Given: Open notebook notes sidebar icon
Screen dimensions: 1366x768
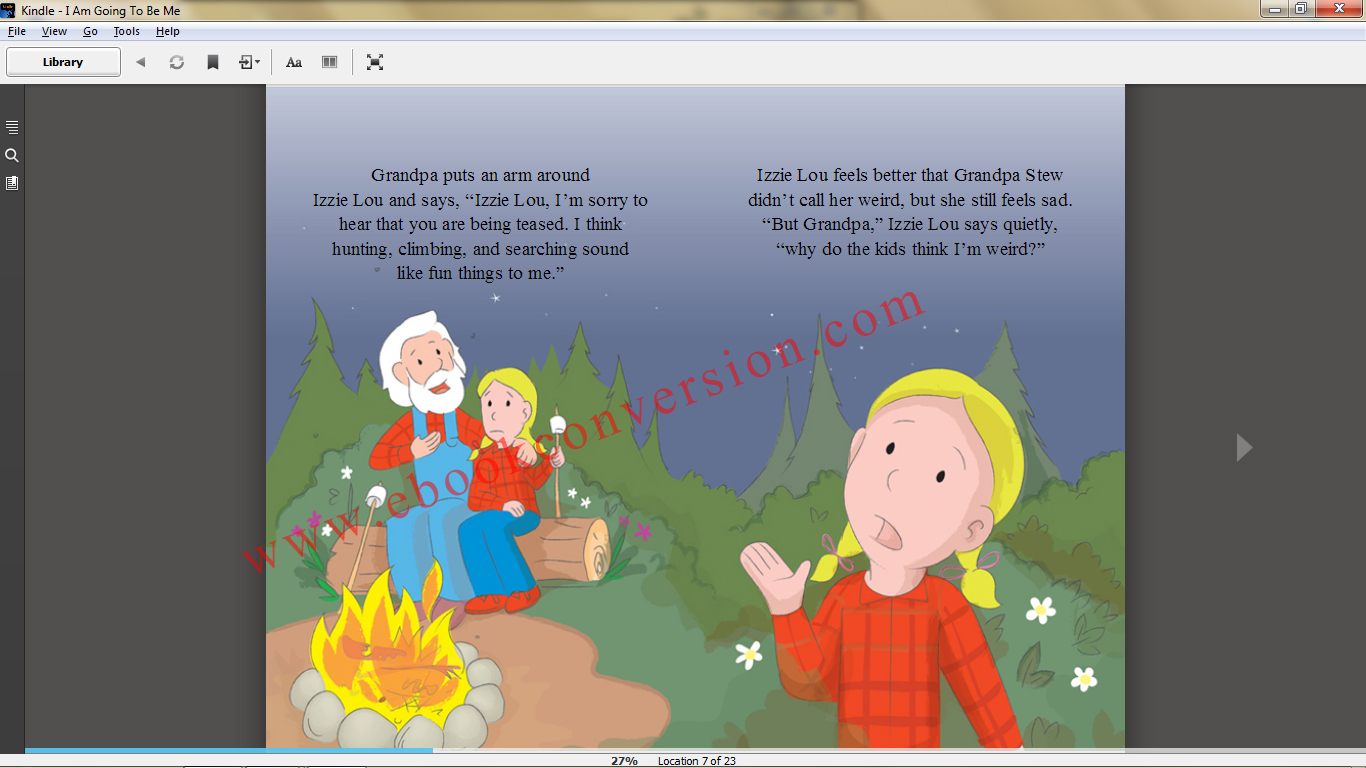Looking at the screenshot, I should click(12, 183).
